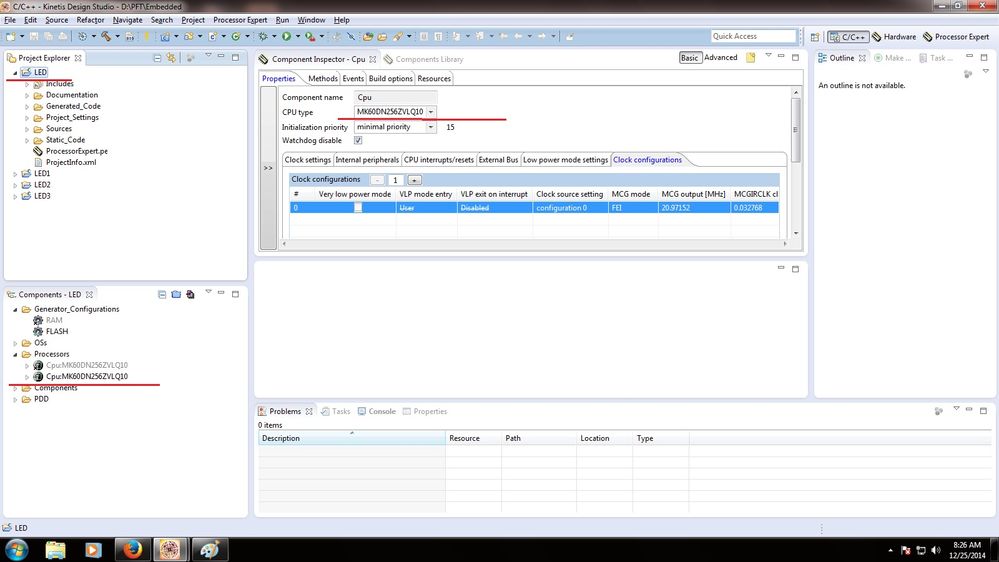999x562 pixels.
Task: Open the media player taskbar icon
Action: (x=94, y=549)
